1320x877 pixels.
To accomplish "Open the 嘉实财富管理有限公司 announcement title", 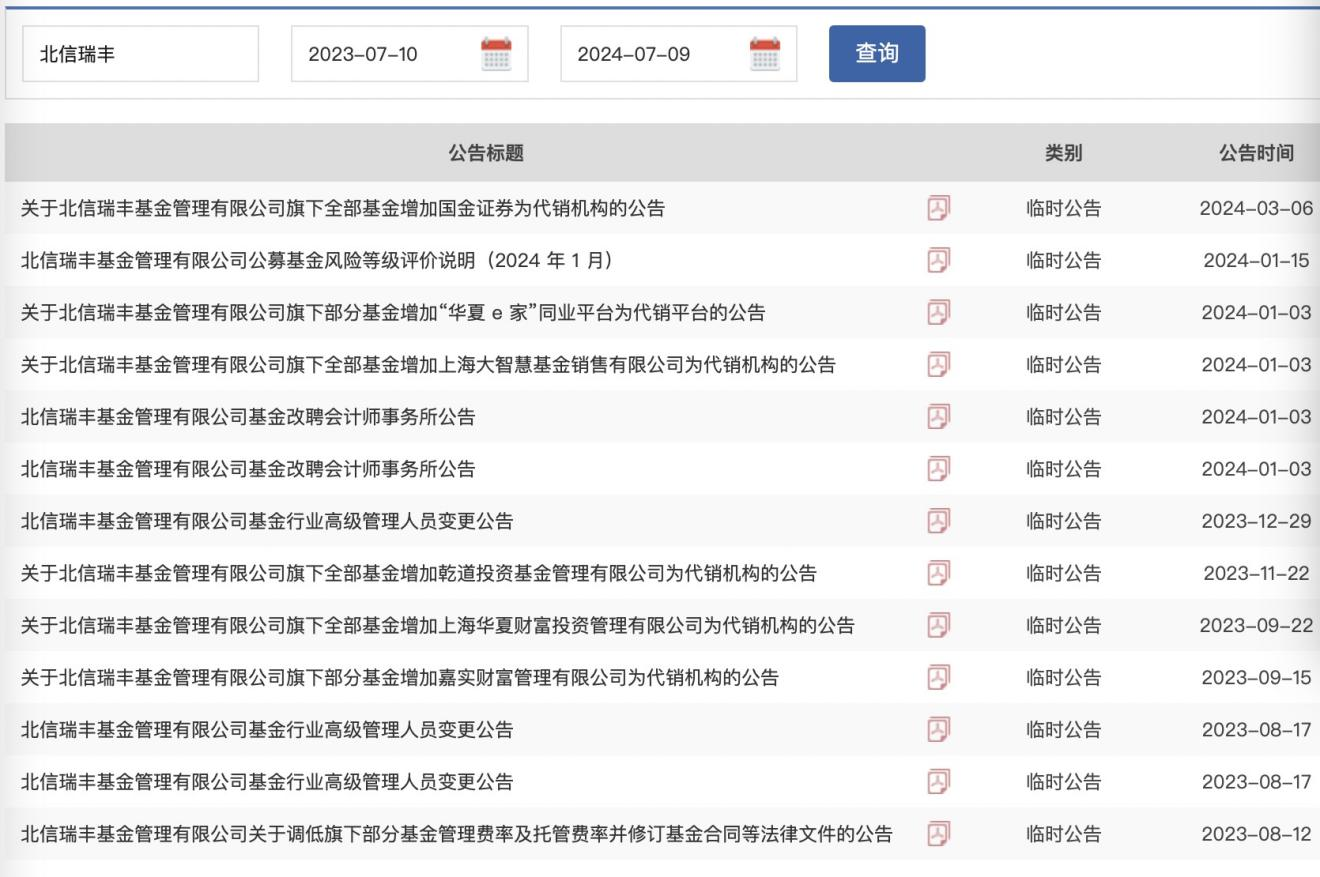I will [x=400, y=677].
